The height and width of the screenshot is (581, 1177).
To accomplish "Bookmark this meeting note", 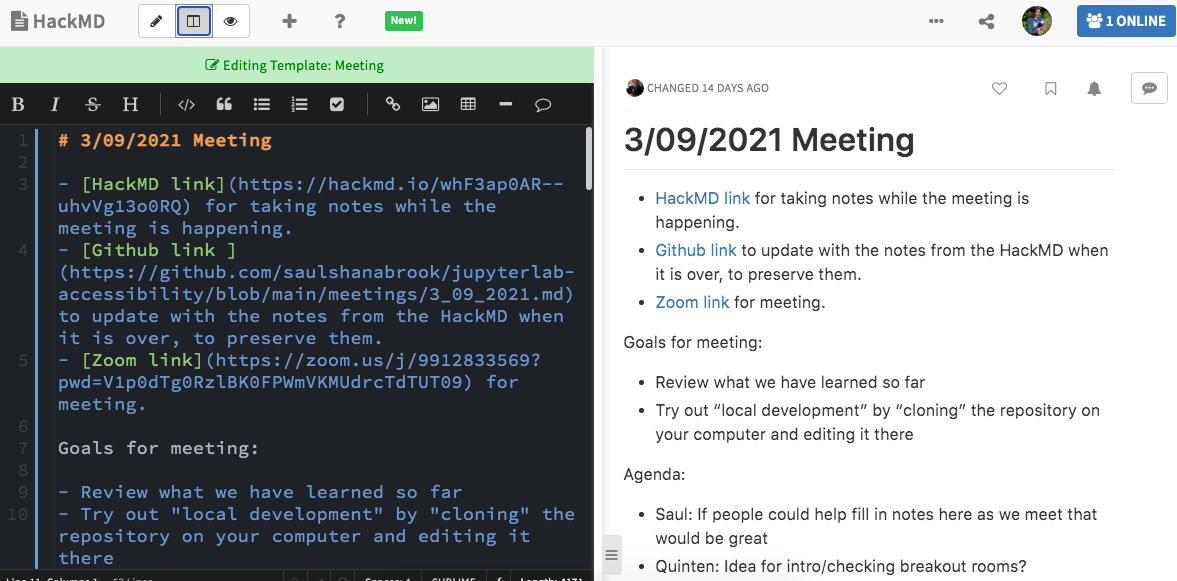I will pos(1050,88).
